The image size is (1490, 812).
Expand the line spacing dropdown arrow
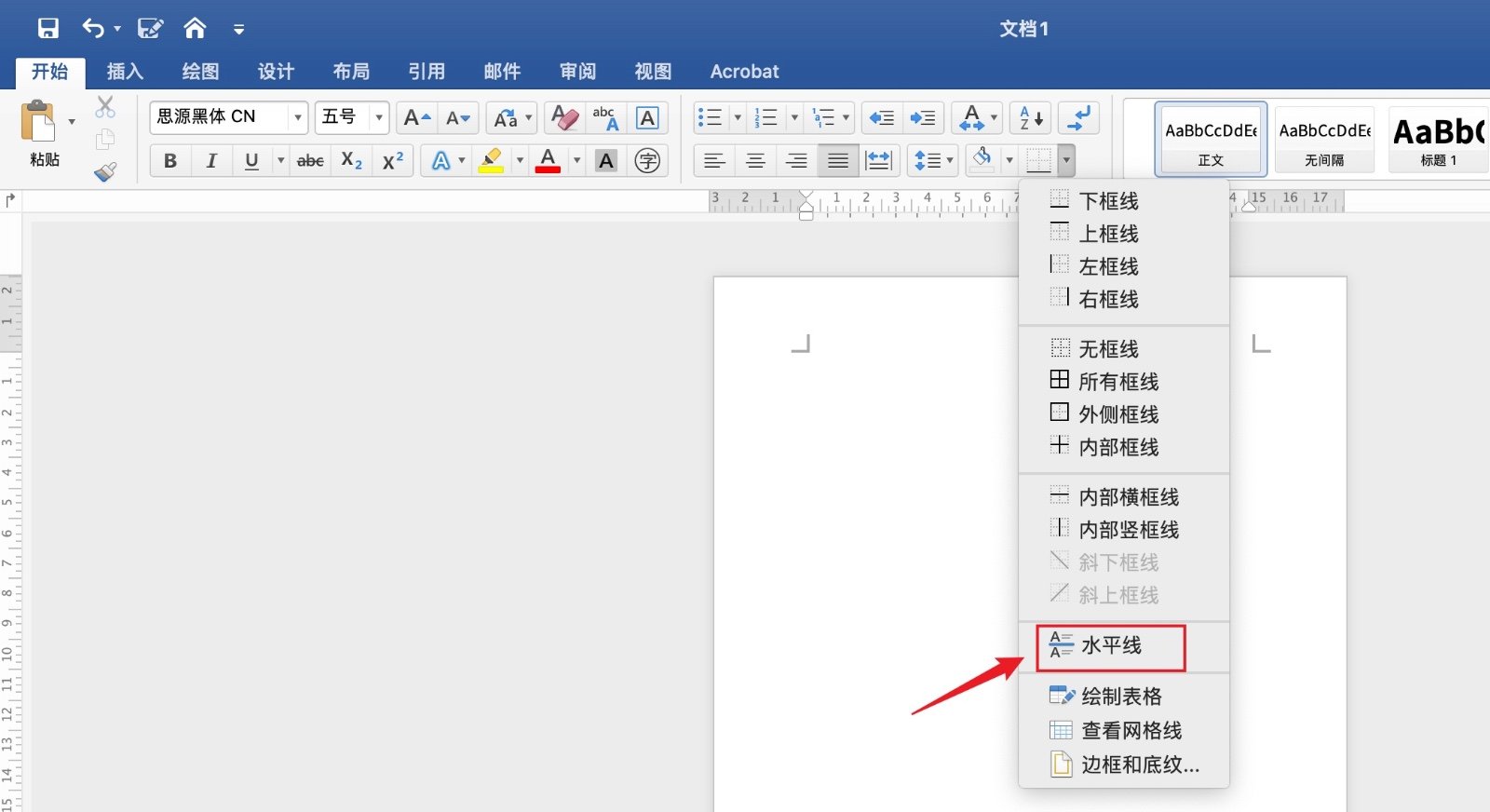pyautogui.click(x=949, y=160)
